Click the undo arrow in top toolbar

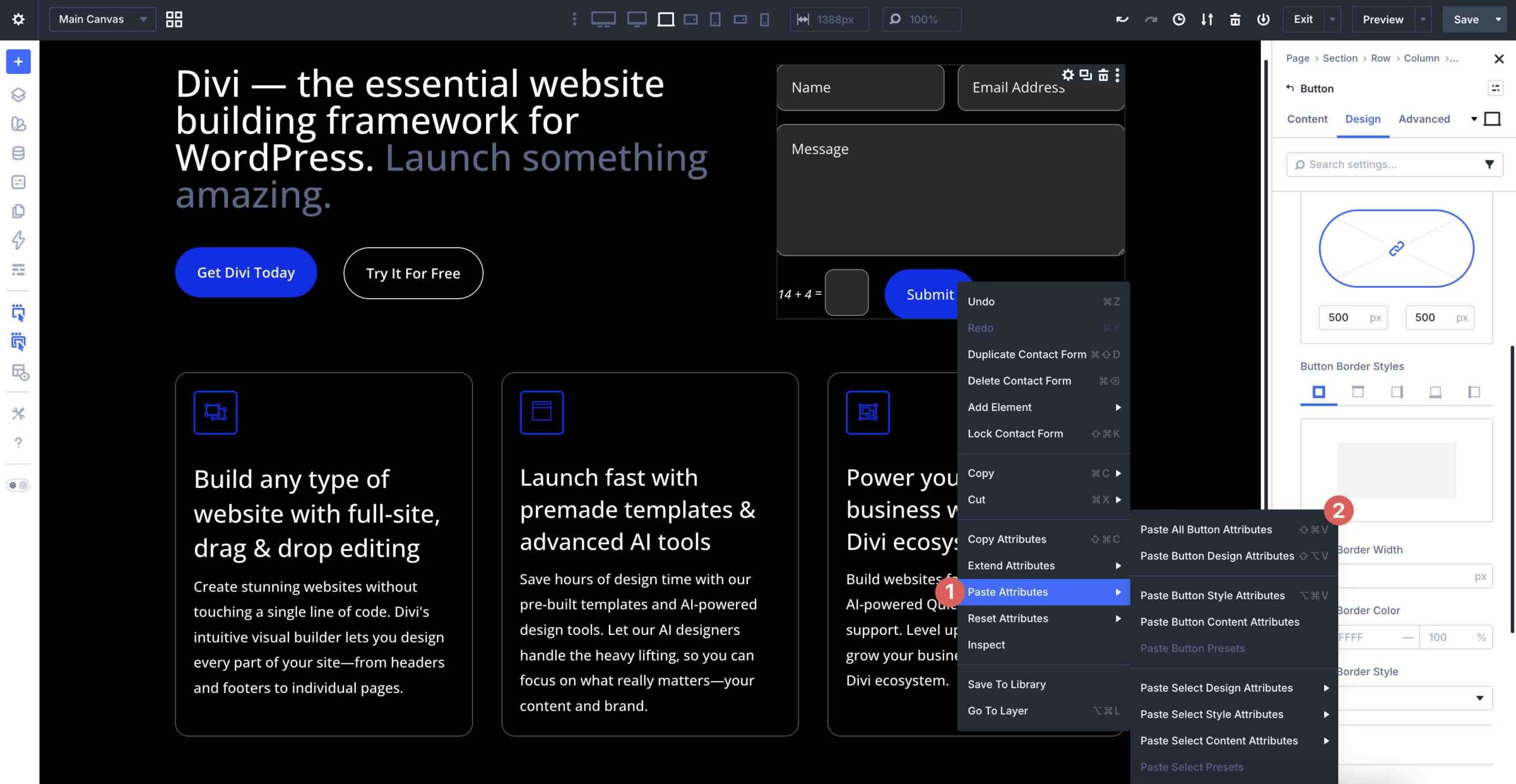(x=1122, y=20)
